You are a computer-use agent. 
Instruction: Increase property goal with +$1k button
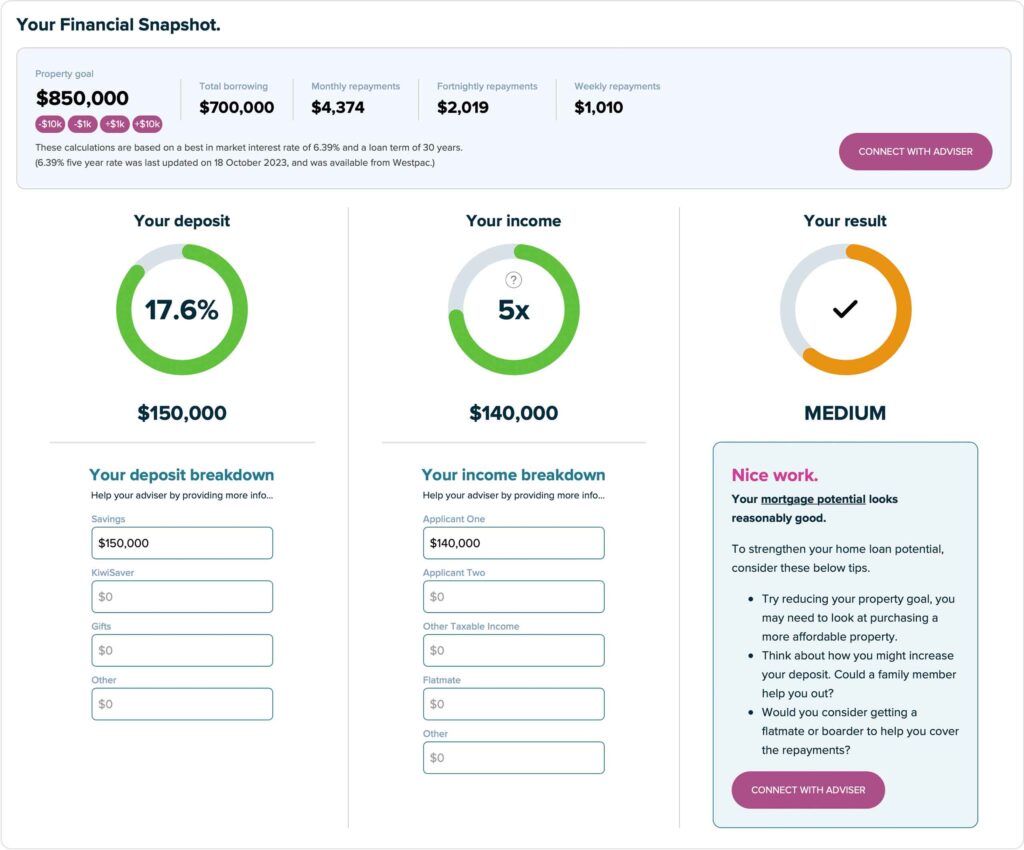coord(114,124)
